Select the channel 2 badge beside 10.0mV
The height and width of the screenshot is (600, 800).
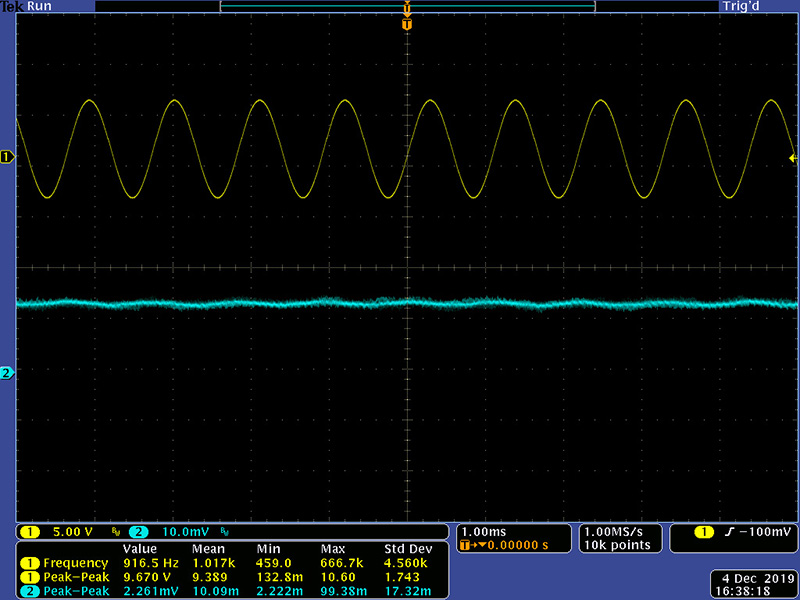pyautogui.click(x=138, y=532)
